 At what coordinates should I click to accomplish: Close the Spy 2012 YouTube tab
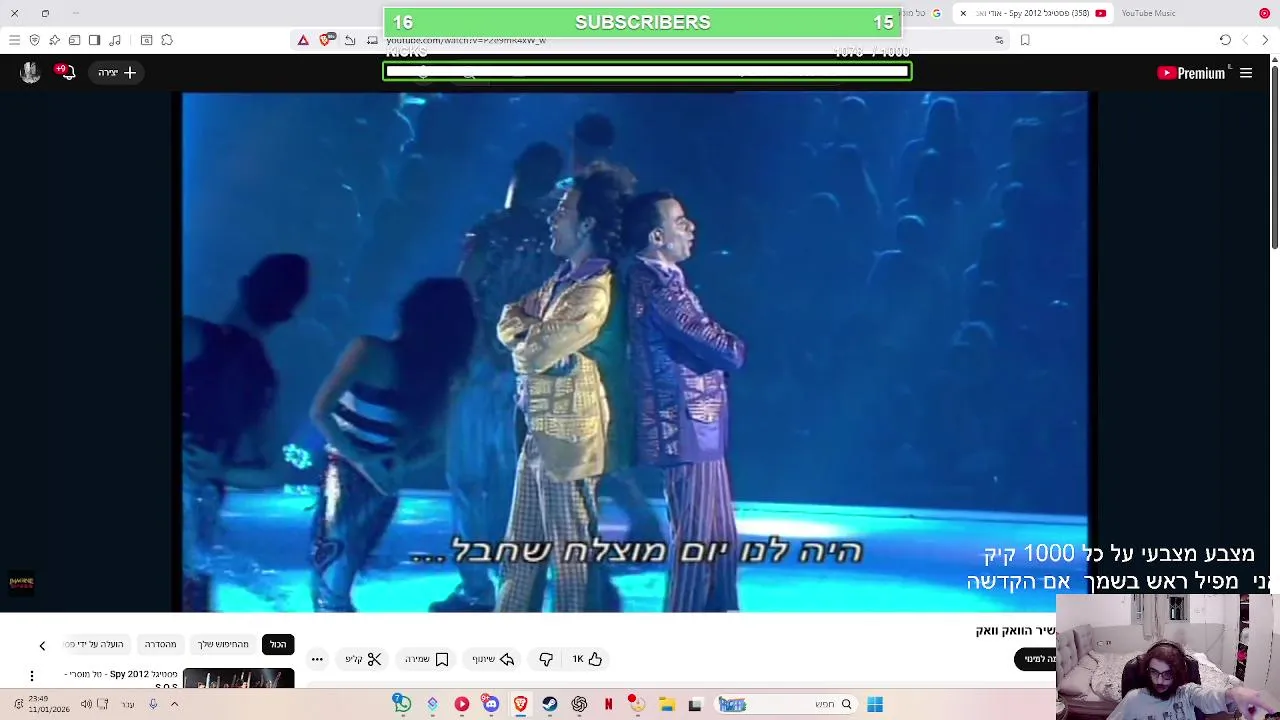963,13
